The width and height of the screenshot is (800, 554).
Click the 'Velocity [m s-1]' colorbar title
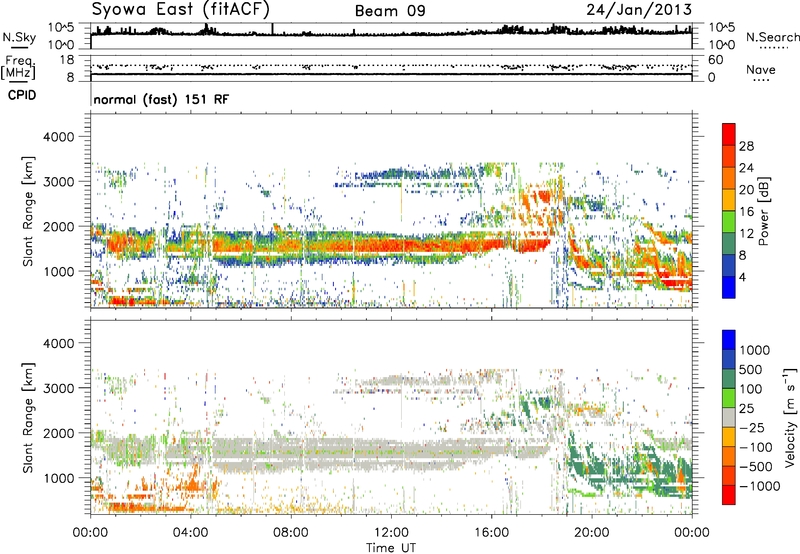(790, 417)
